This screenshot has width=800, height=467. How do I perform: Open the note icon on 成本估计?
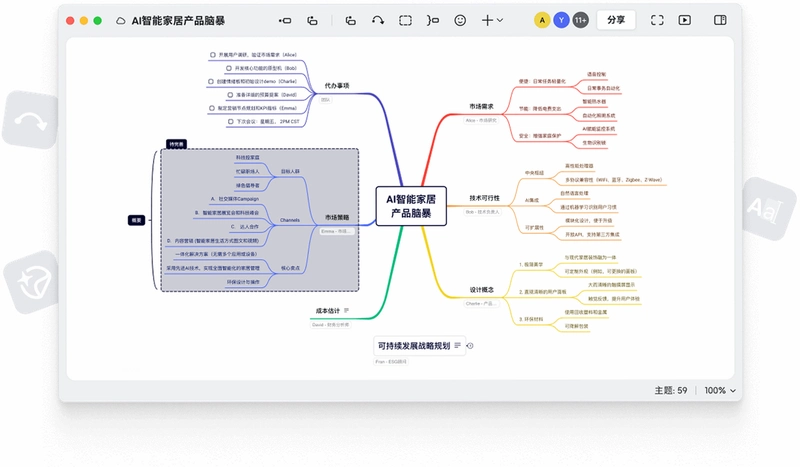tap(346, 310)
